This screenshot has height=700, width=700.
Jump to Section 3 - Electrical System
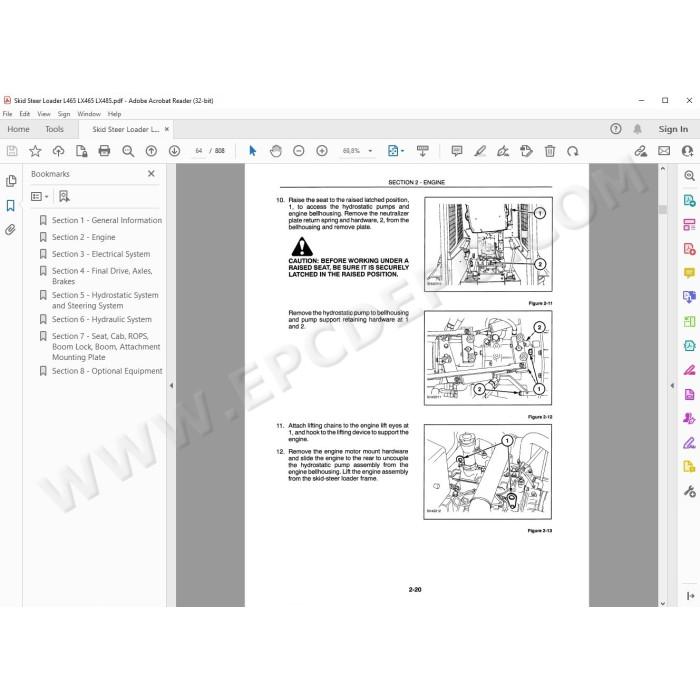[x=101, y=254]
